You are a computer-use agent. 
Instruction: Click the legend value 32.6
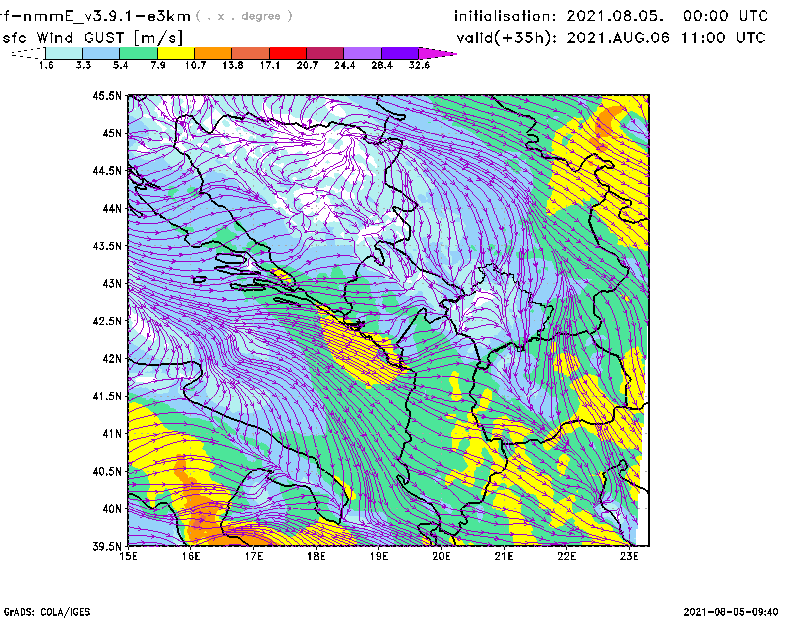coord(419,65)
